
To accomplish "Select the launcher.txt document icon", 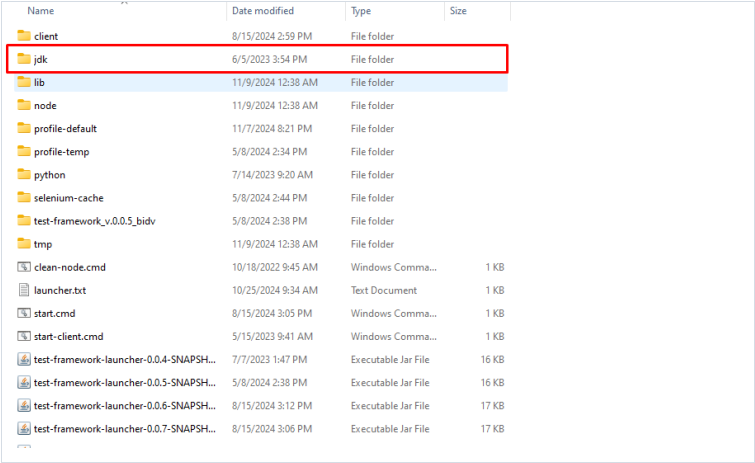I will (25, 290).
